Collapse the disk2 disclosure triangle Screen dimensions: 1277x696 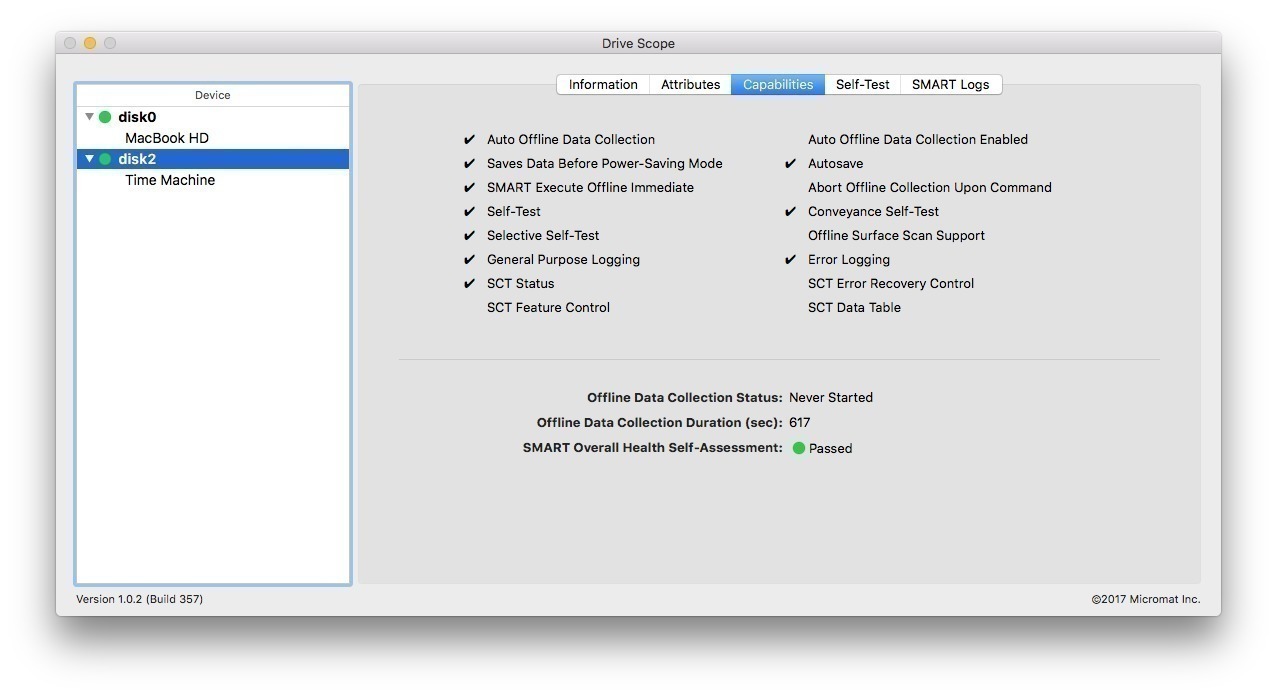(89, 159)
